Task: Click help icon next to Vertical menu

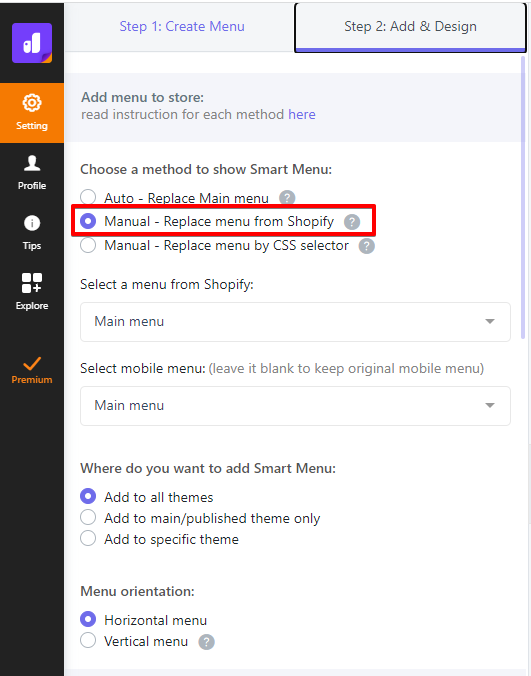Action: point(206,642)
